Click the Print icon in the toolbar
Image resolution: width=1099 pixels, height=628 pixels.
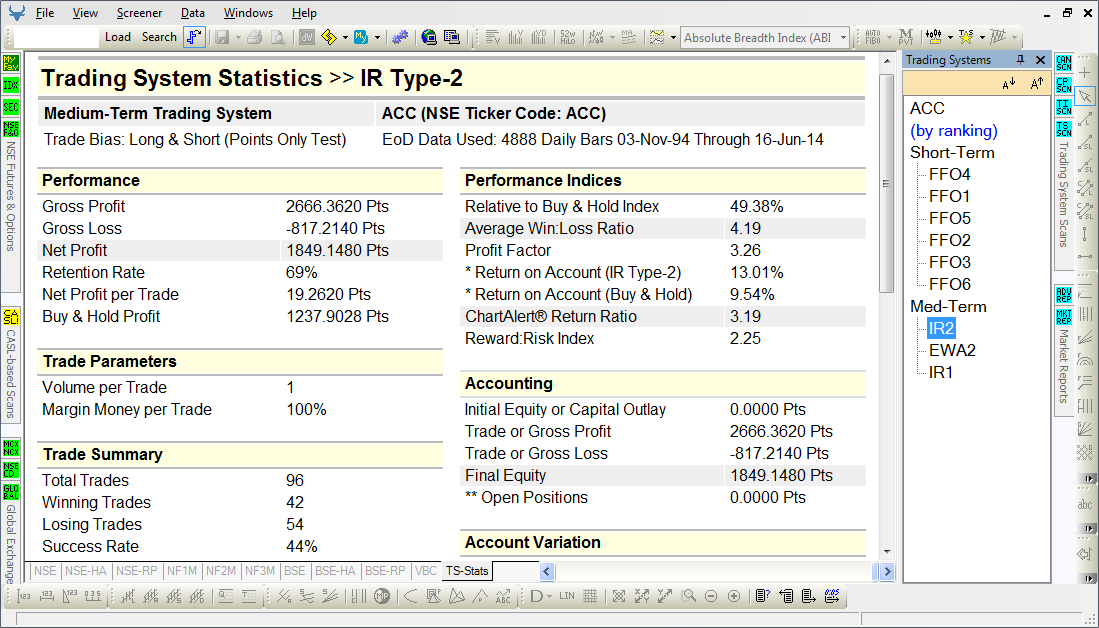(254, 37)
